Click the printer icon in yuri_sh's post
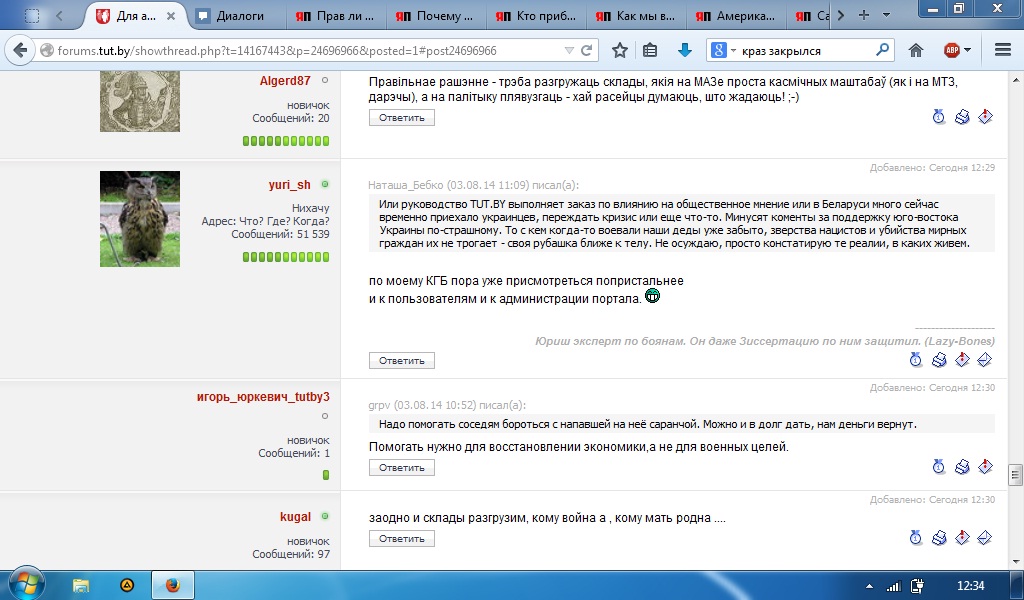1024x600 pixels. (939, 359)
